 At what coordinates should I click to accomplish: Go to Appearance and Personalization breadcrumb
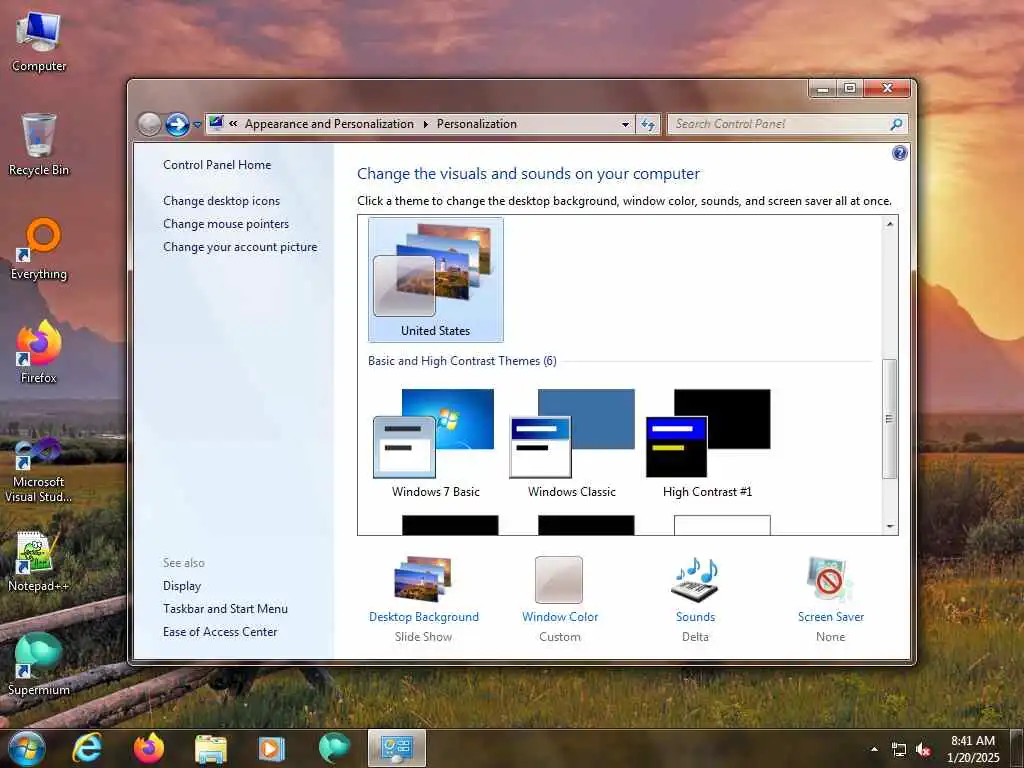click(x=329, y=124)
